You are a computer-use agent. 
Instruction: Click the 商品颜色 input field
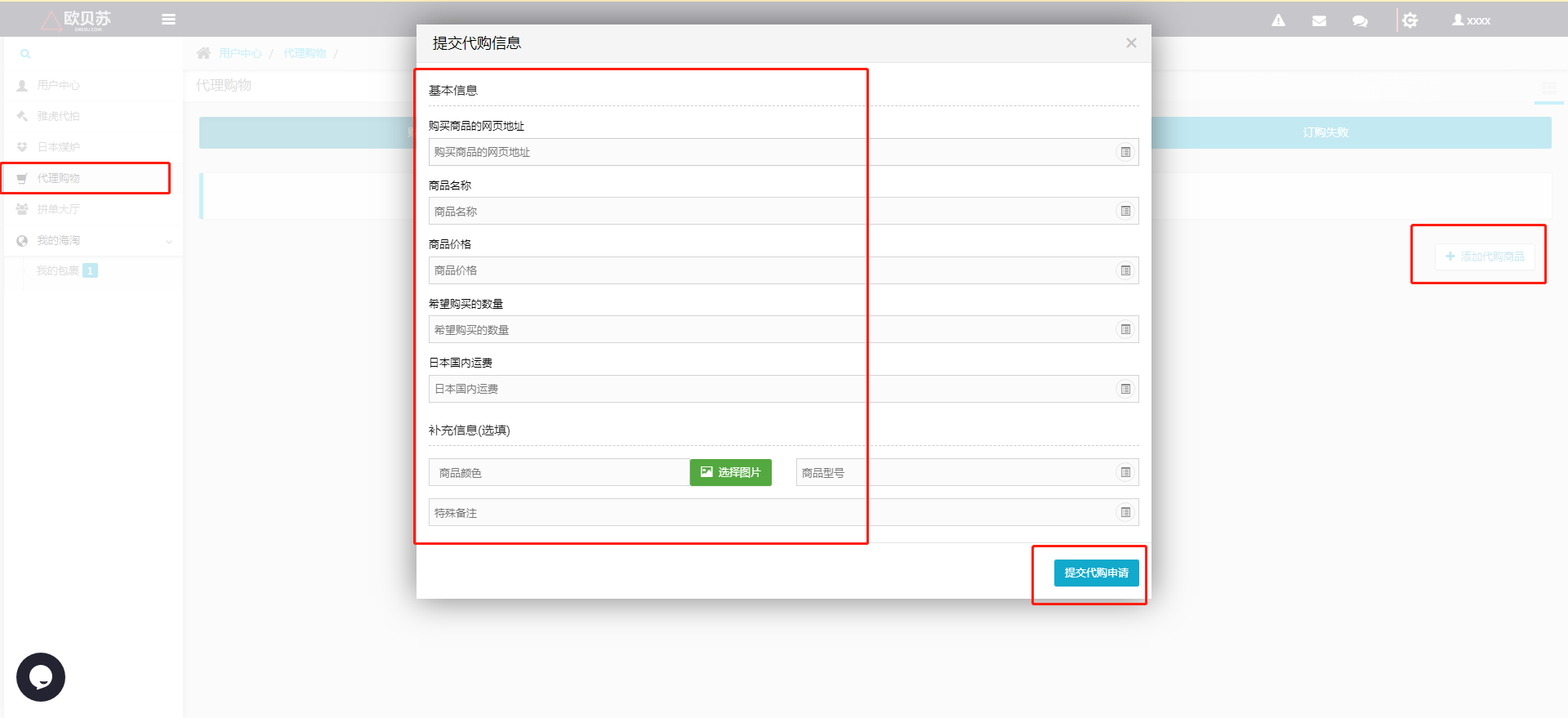pos(559,472)
